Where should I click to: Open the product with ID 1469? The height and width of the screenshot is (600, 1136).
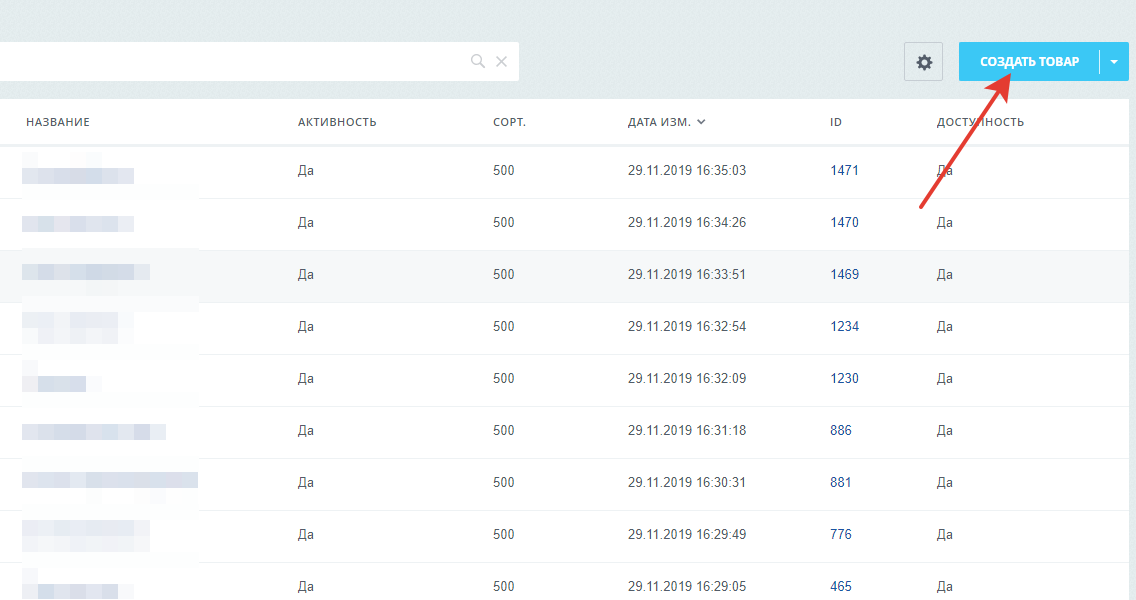pyautogui.click(x=844, y=275)
